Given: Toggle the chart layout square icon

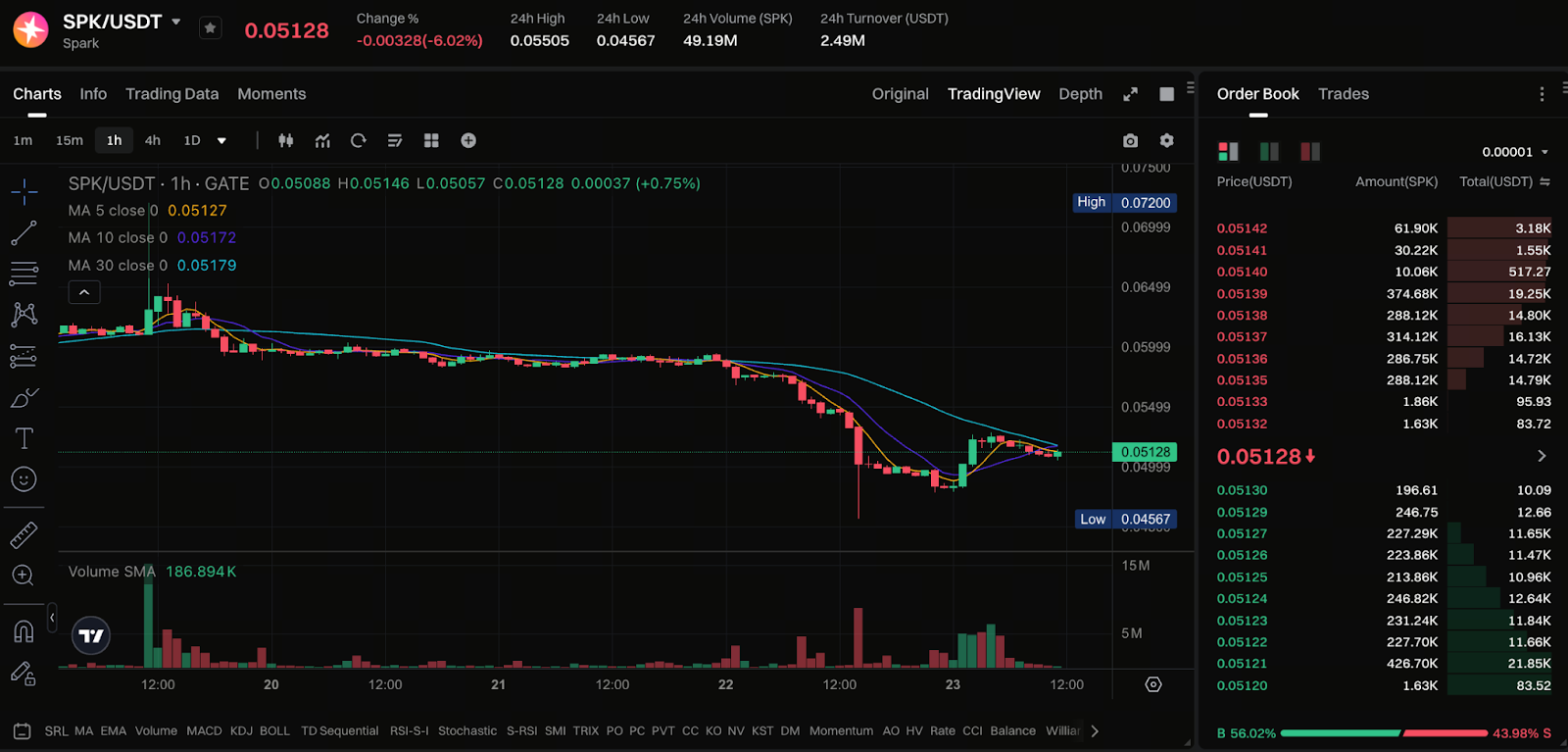Looking at the screenshot, I should coord(1166,94).
